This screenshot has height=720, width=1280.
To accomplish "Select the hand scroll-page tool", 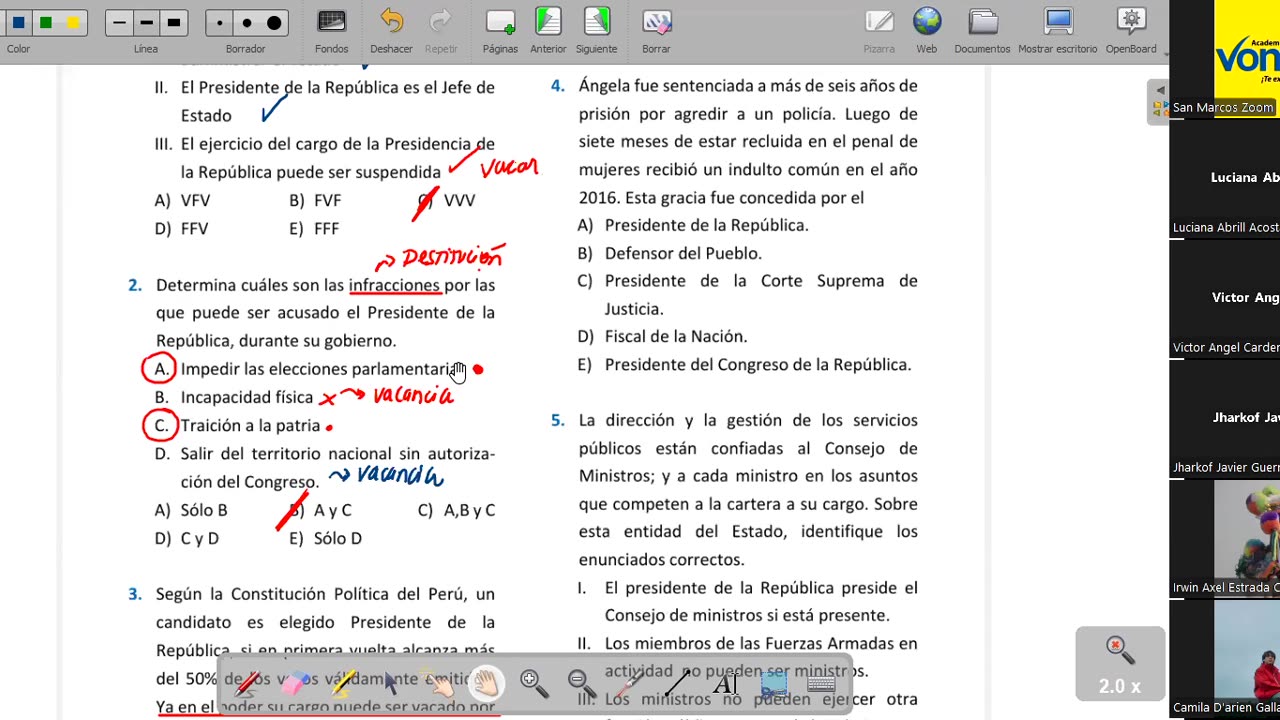I will coord(486,683).
